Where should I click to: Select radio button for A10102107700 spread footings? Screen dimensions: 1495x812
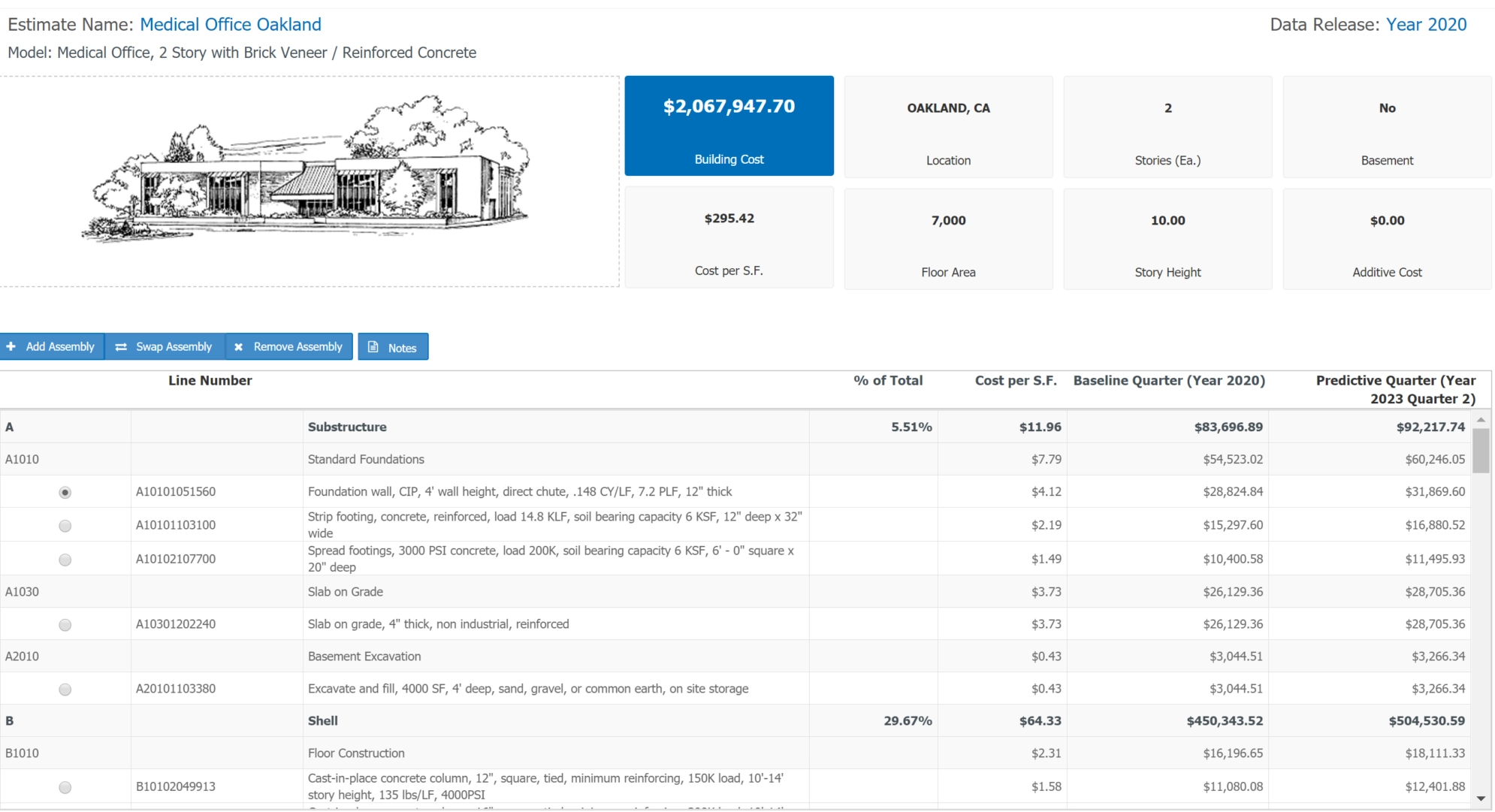pos(65,558)
